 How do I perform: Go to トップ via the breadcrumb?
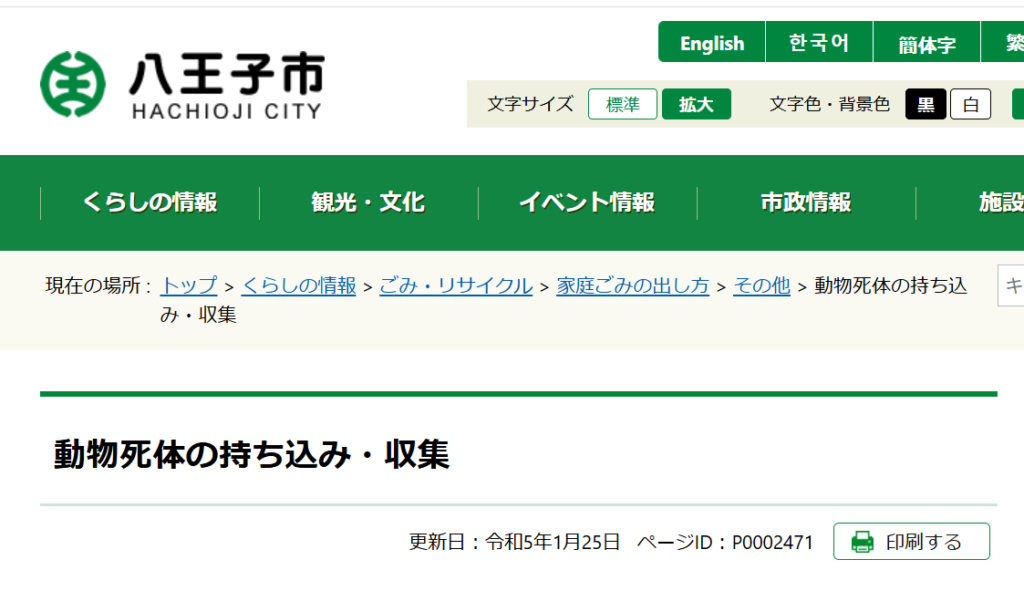(x=188, y=286)
